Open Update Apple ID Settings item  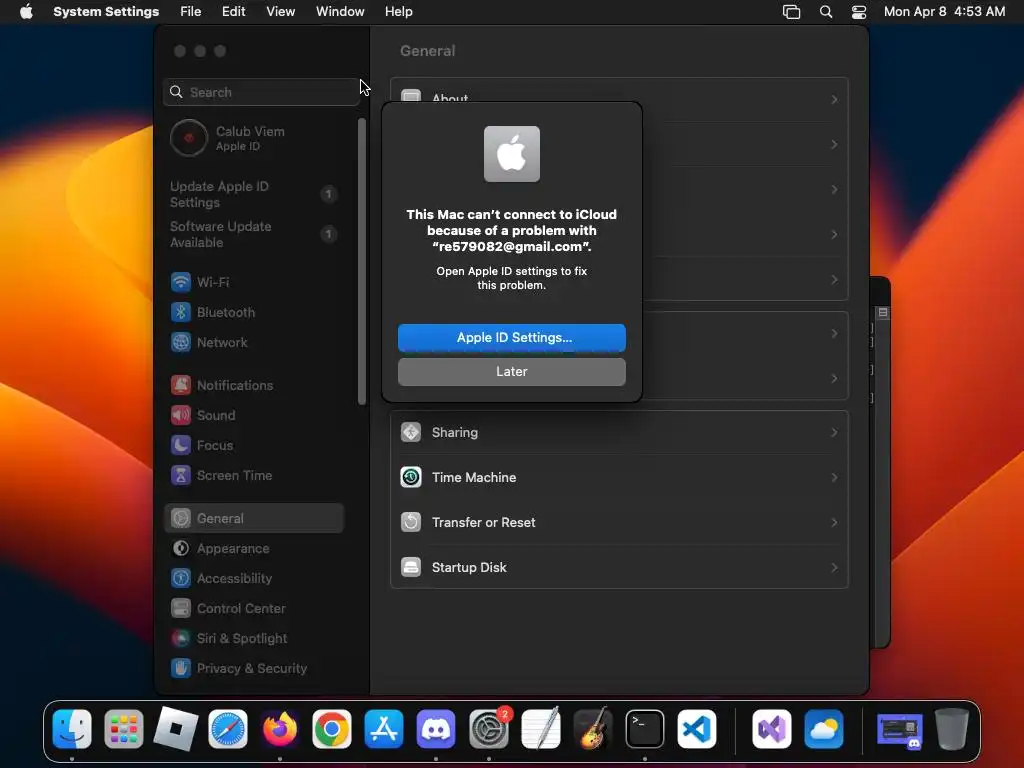point(255,194)
